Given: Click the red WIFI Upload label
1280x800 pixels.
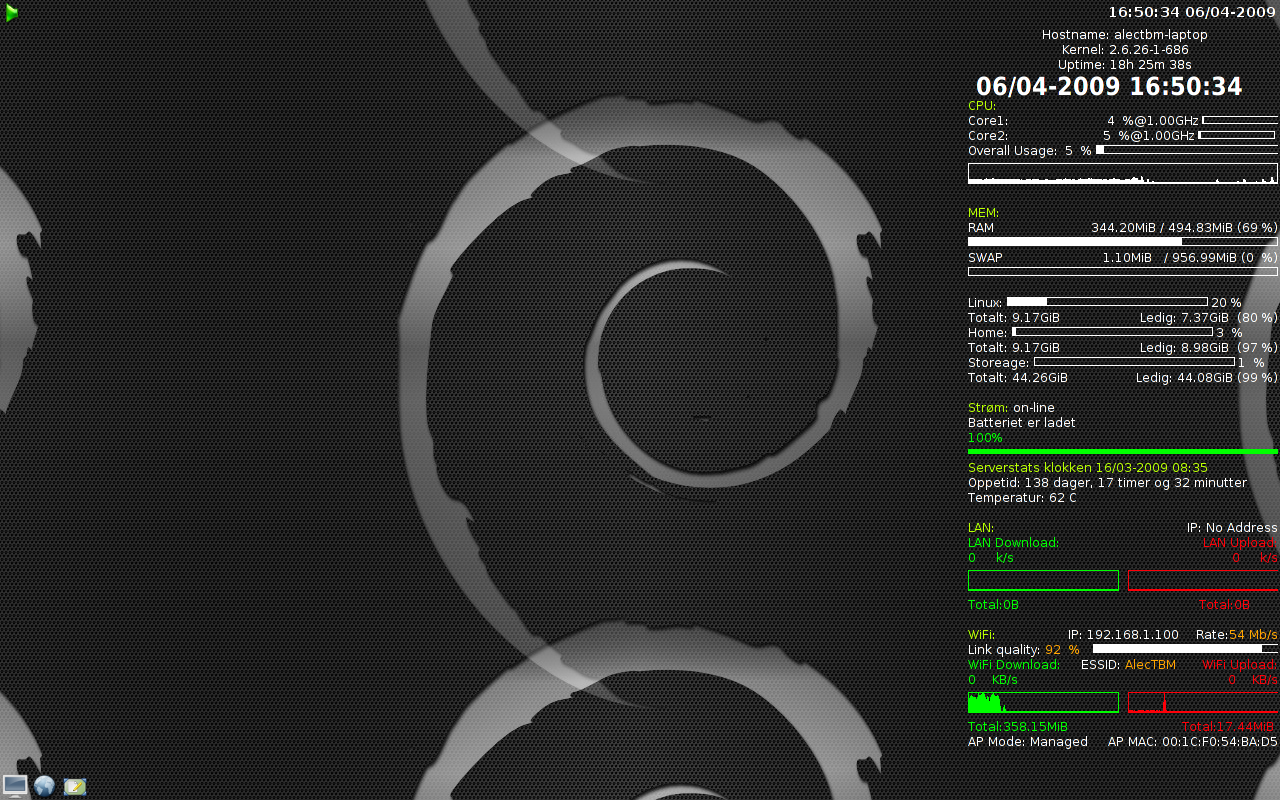Looking at the screenshot, I should (1239, 665).
